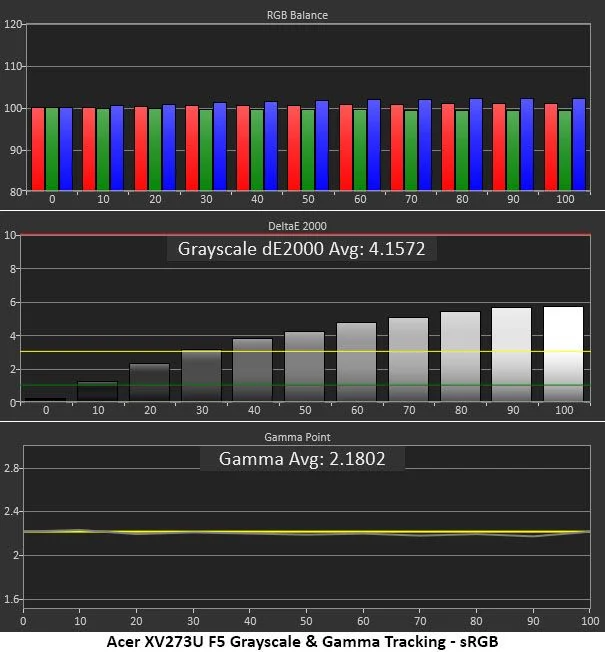
Task: Click the DeltaE bar at 10
Action: [x=98, y=391]
